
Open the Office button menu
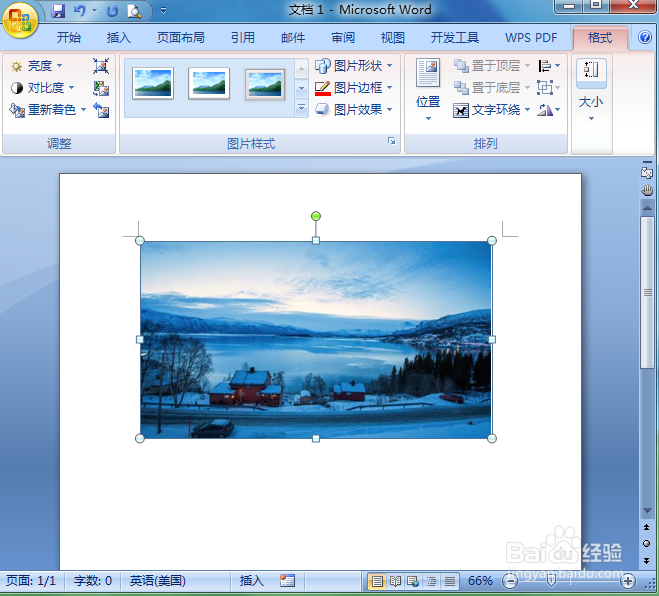(x=19, y=20)
